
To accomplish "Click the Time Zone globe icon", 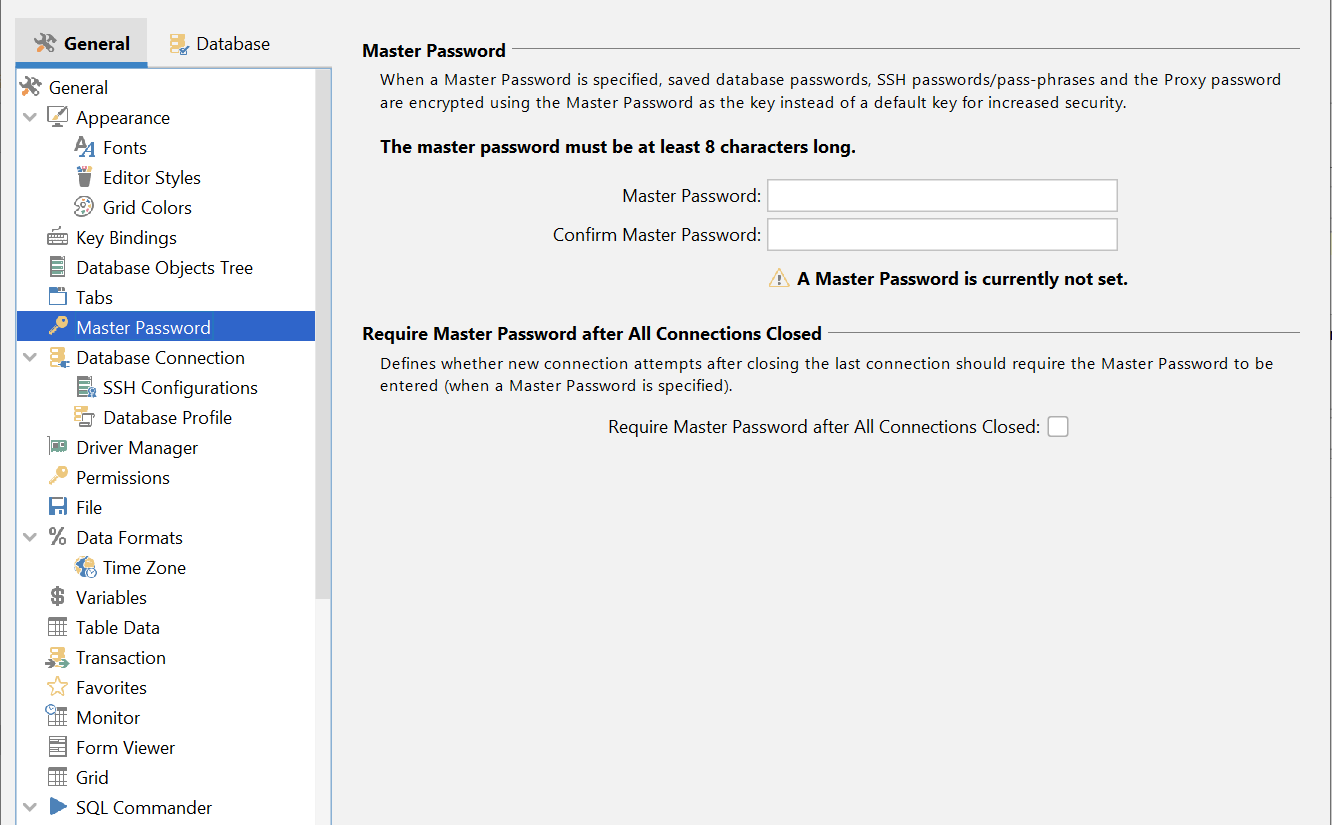I will point(85,568).
